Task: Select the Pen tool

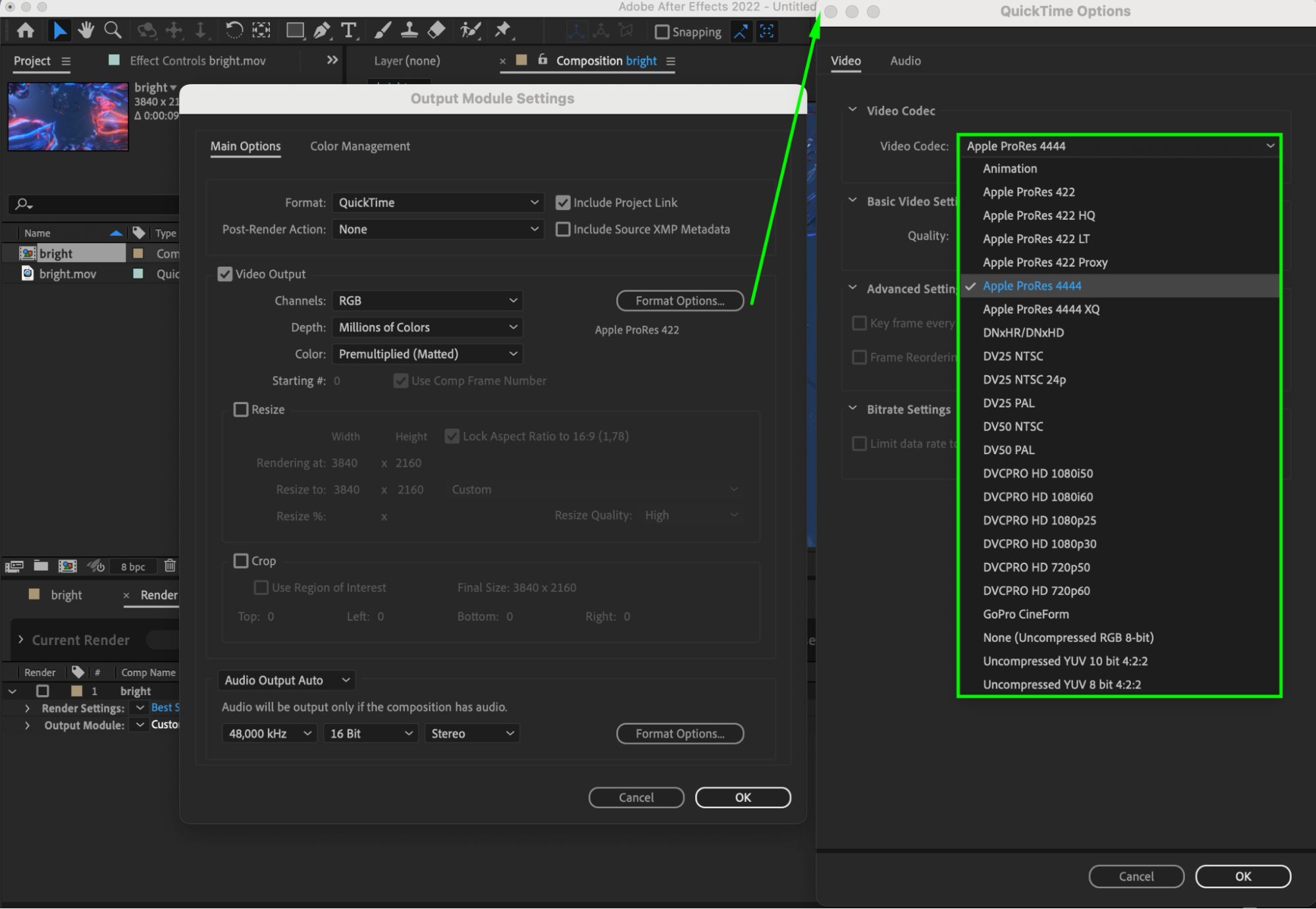Action: pos(322,30)
